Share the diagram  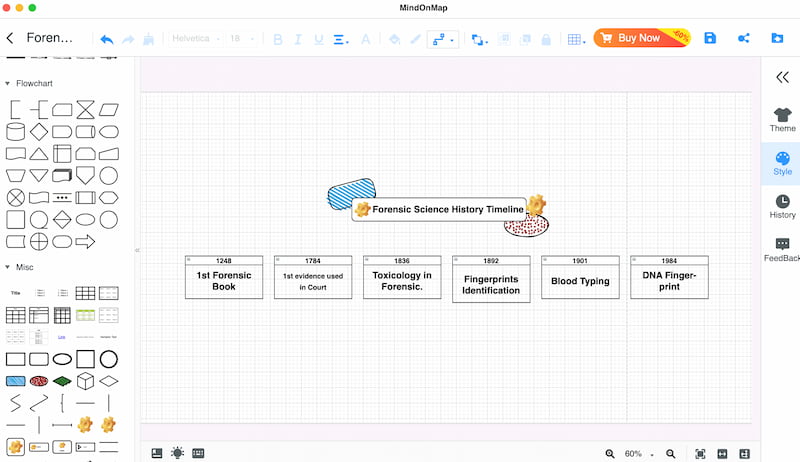coord(743,38)
